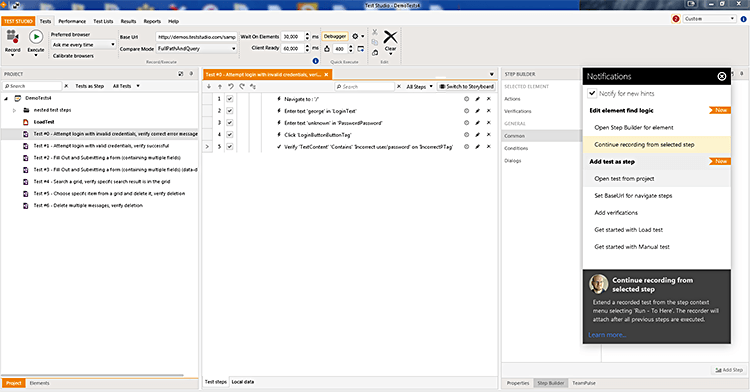Screen dimensions: 750x392
Task: Click the paste icon in Edit group
Action: click(375, 52)
